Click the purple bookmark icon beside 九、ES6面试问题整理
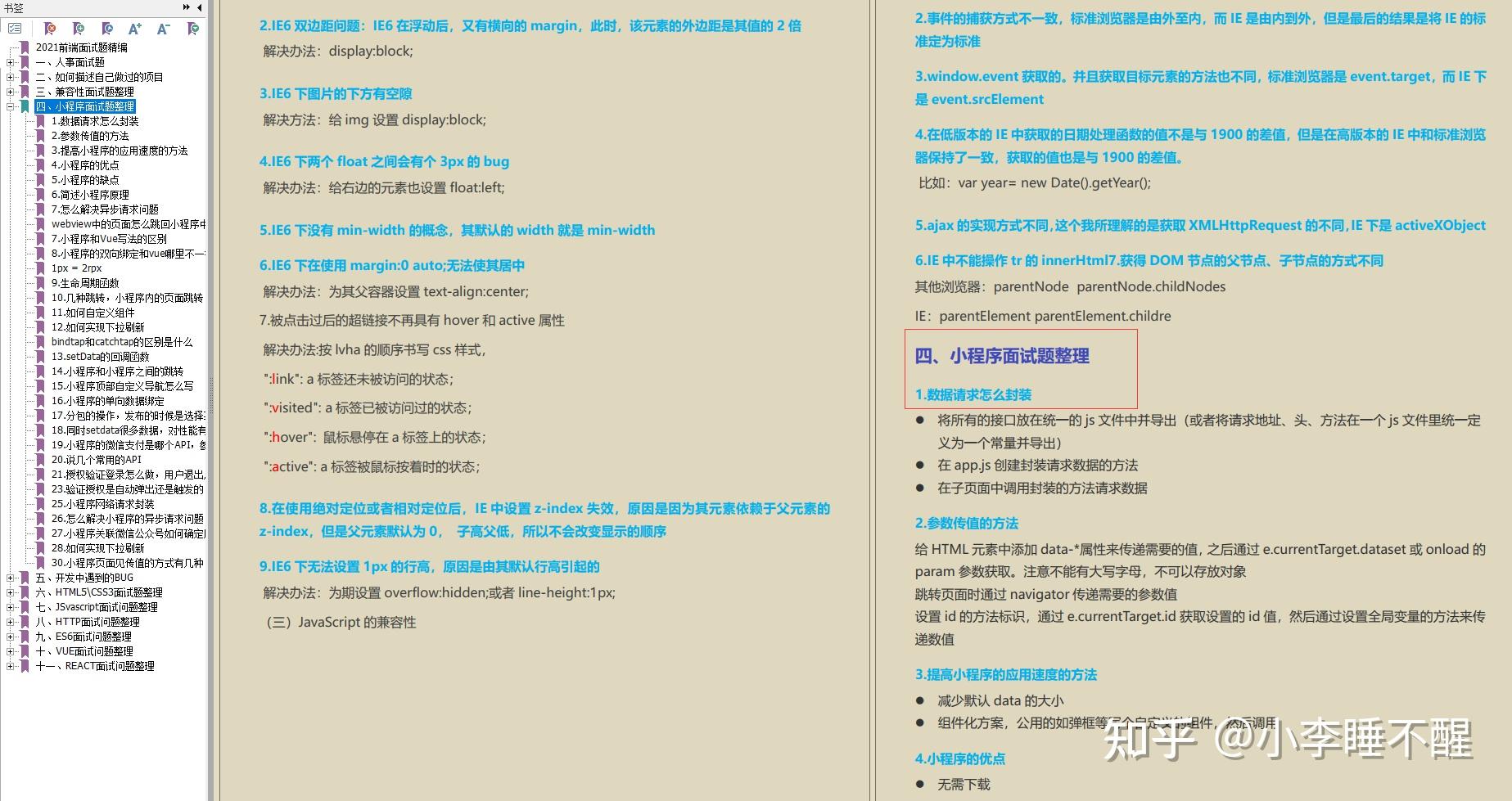 (25, 637)
